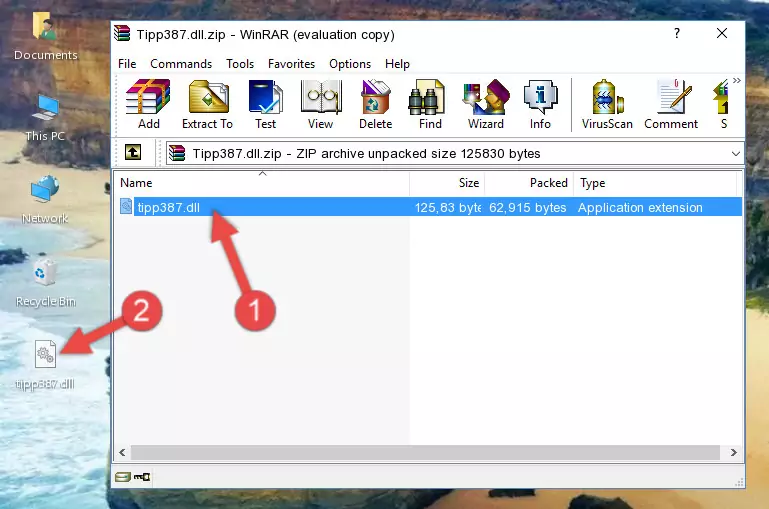Select the Documents desktop icon

45,35
